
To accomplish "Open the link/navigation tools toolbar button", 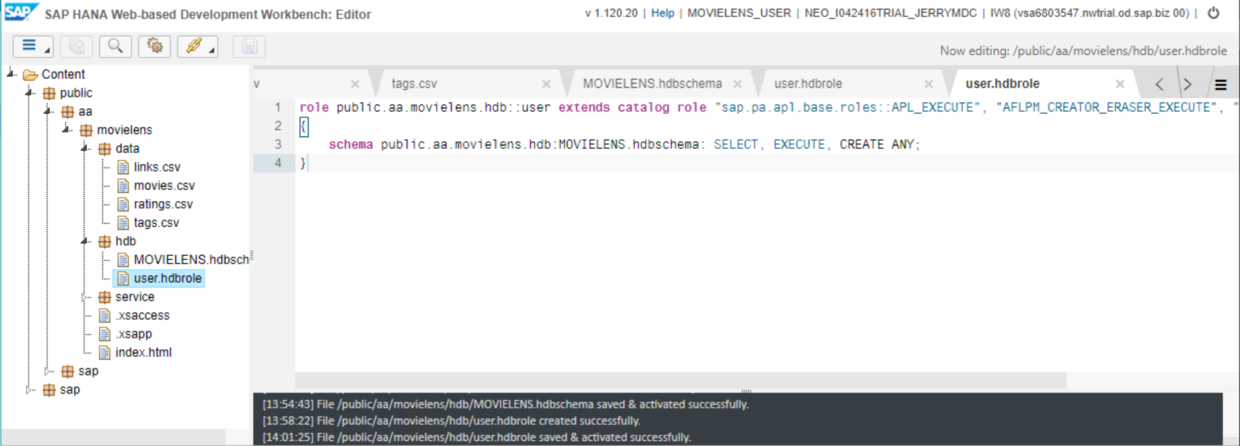I will coord(197,46).
